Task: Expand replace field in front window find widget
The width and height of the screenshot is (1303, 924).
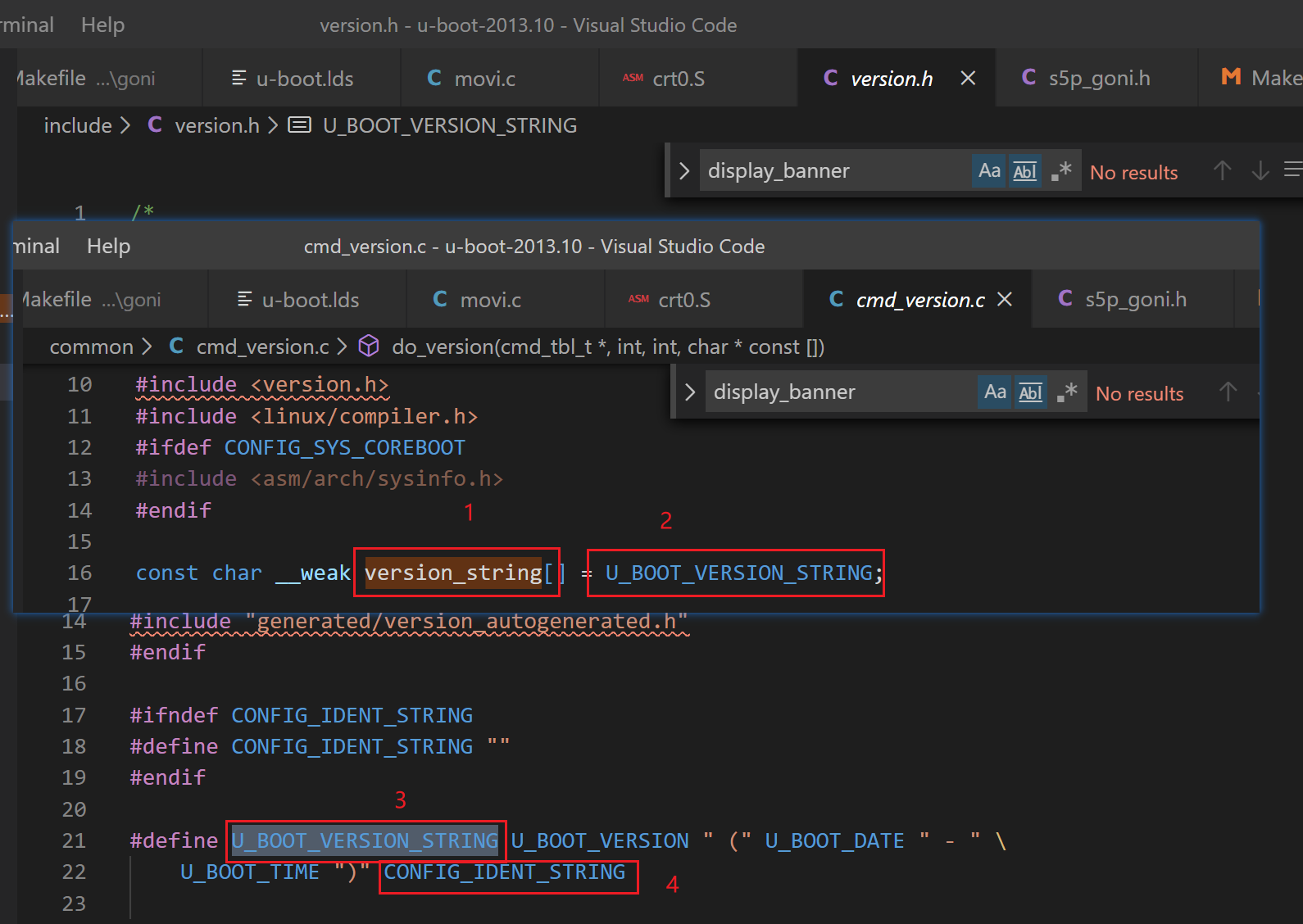Action: (x=690, y=392)
